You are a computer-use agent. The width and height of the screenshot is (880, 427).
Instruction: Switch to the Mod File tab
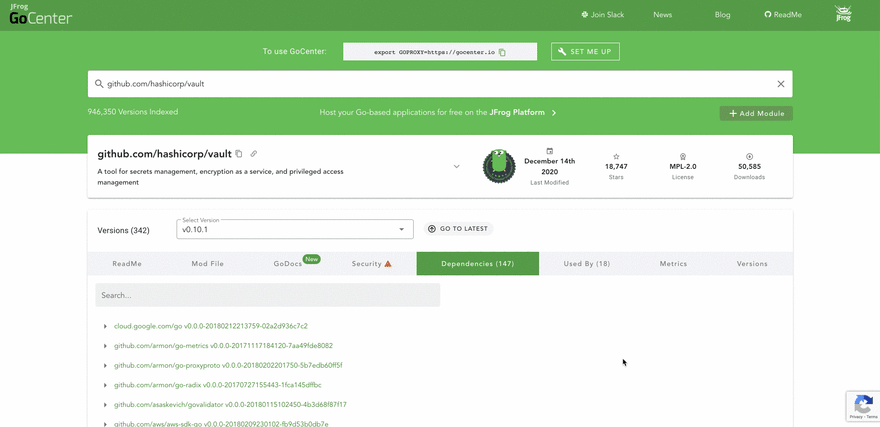point(208,264)
